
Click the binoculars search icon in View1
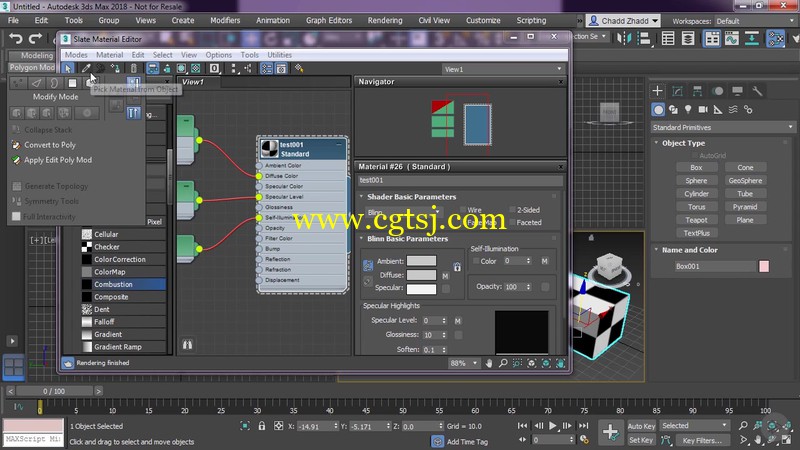tap(187, 345)
